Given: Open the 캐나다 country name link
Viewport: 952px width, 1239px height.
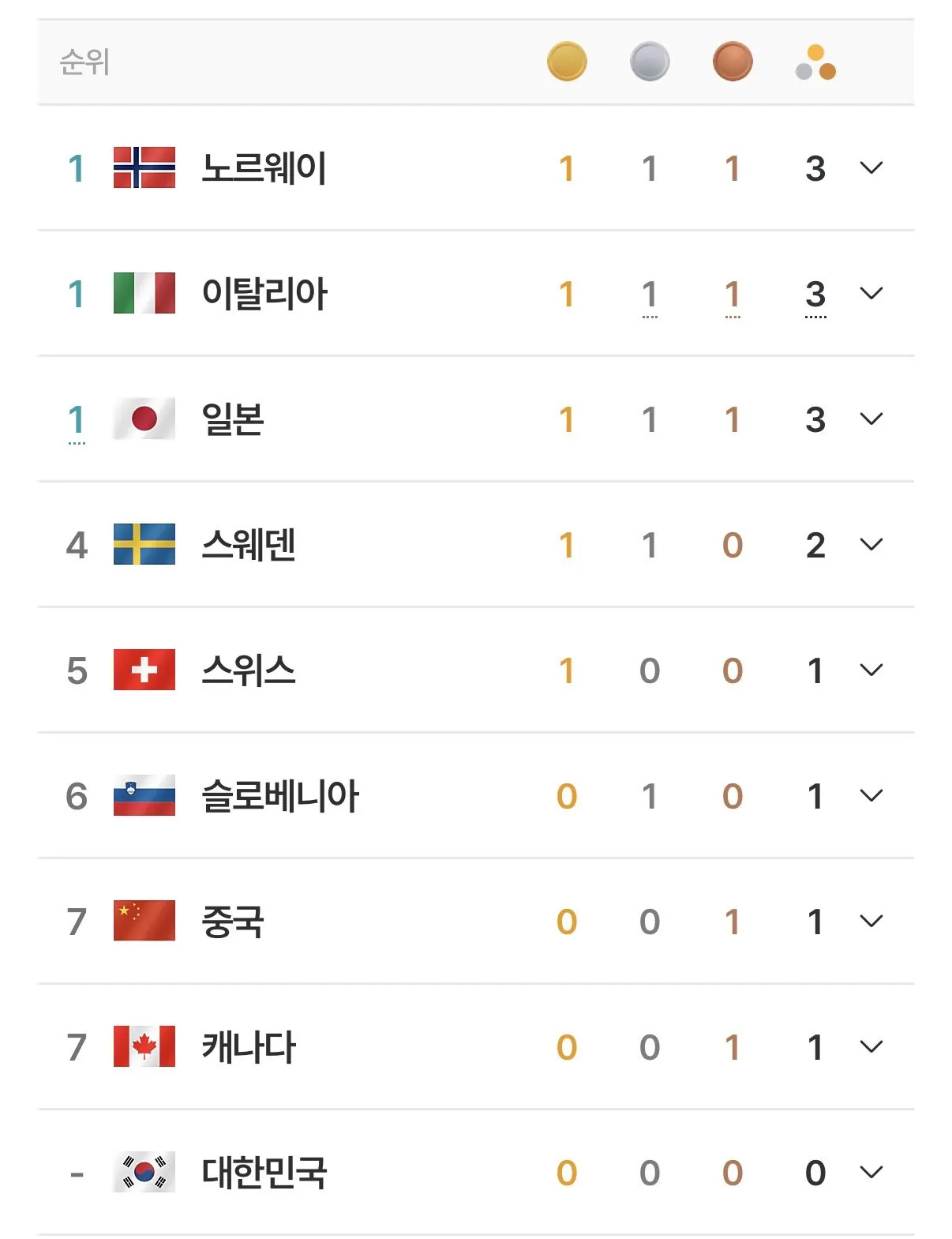Looking at the screenshot, I should click(x=249, y=1047).
